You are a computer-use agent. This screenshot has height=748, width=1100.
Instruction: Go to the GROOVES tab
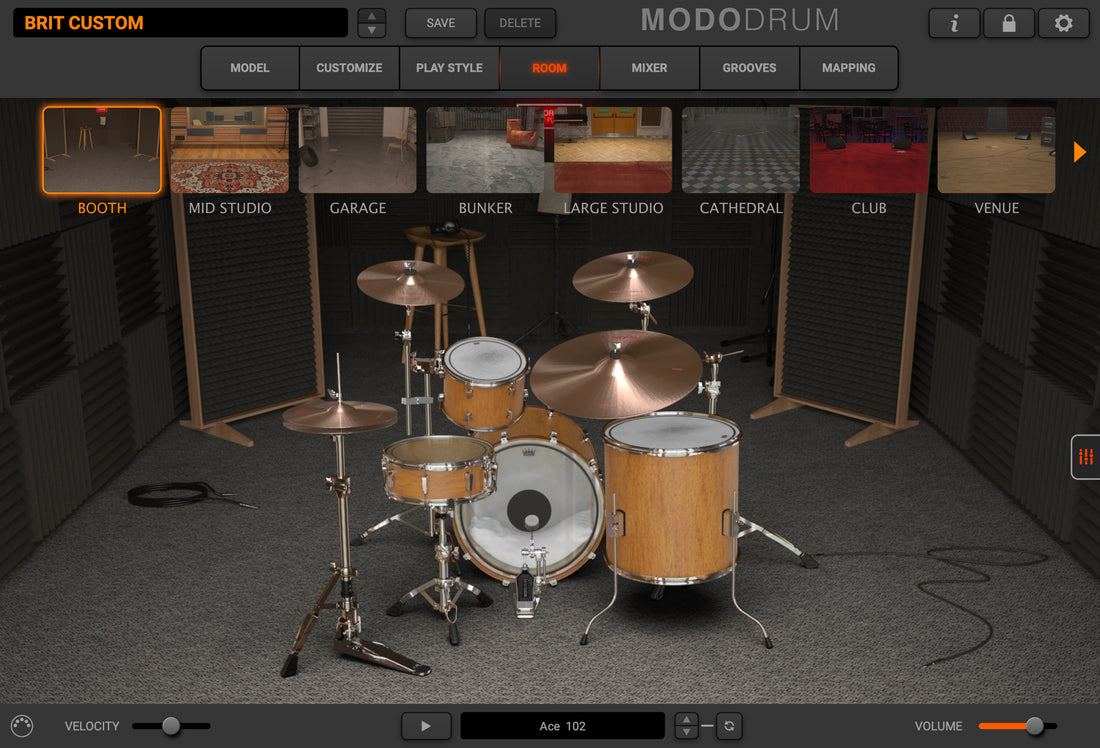pyautogui.click(x=749, y=68)
